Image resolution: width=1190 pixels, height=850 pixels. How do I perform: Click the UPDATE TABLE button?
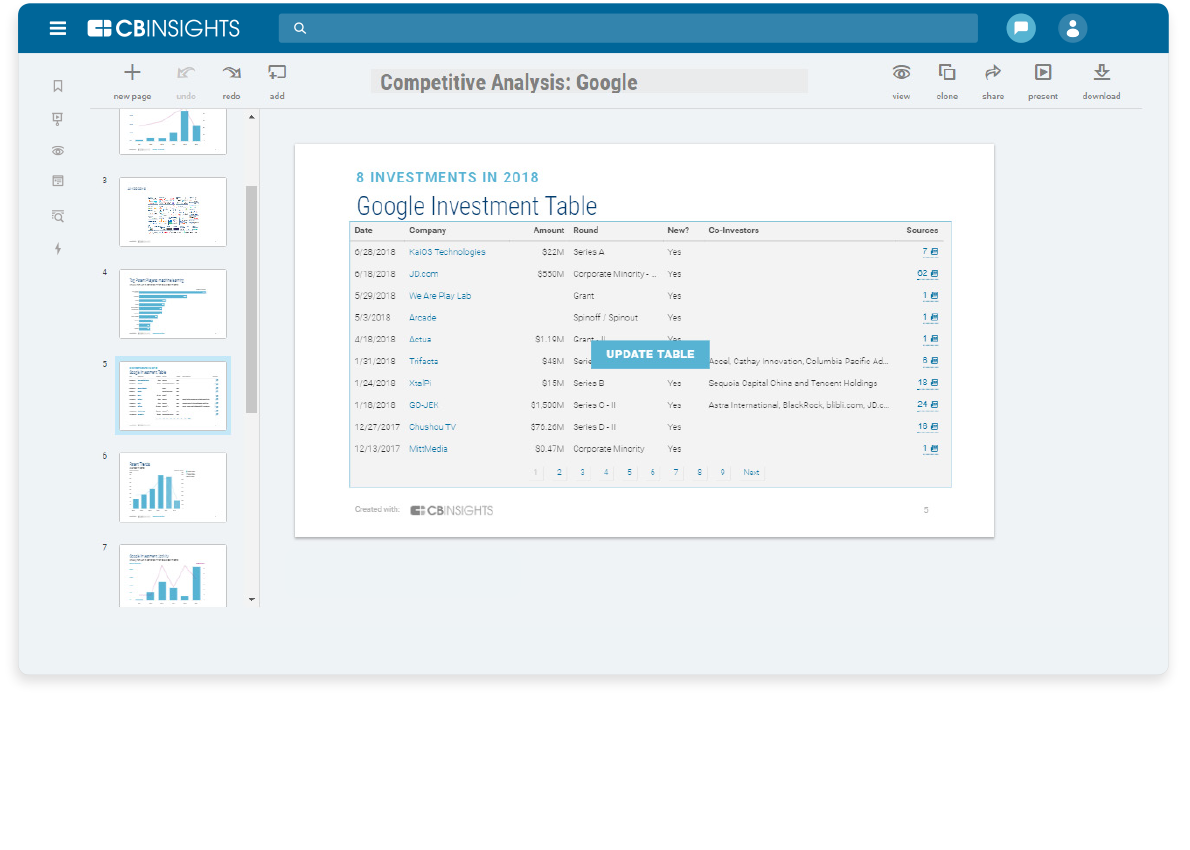650,354
